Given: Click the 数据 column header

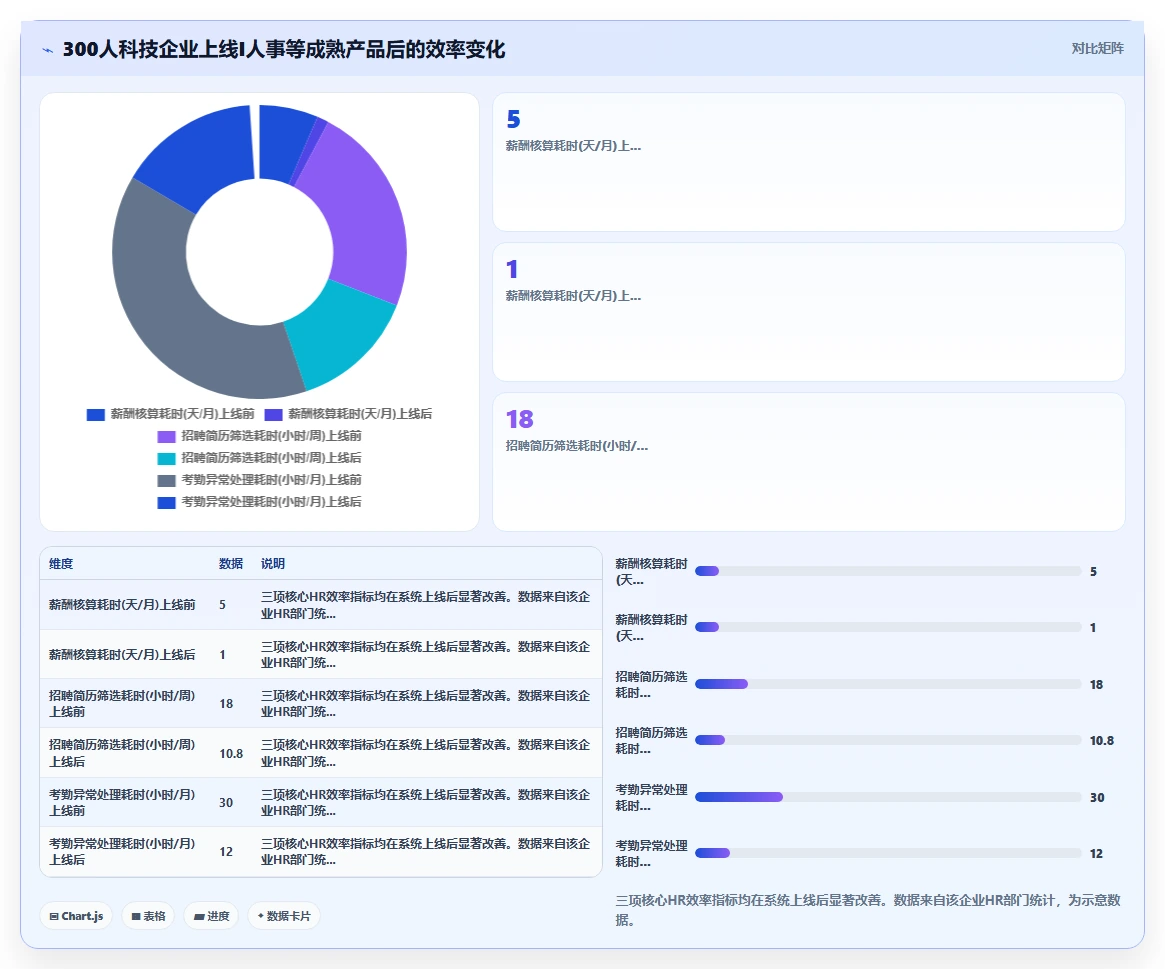Looking at the screenshot, I should [x=230, y=563].
